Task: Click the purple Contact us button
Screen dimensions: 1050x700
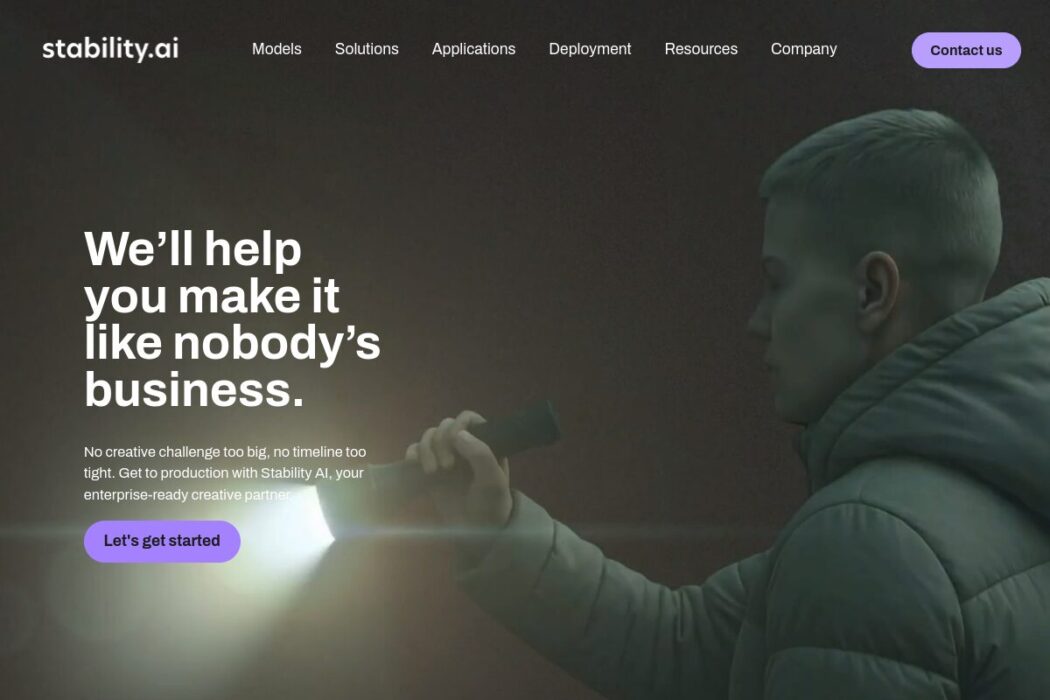Action: pos(966,50)
